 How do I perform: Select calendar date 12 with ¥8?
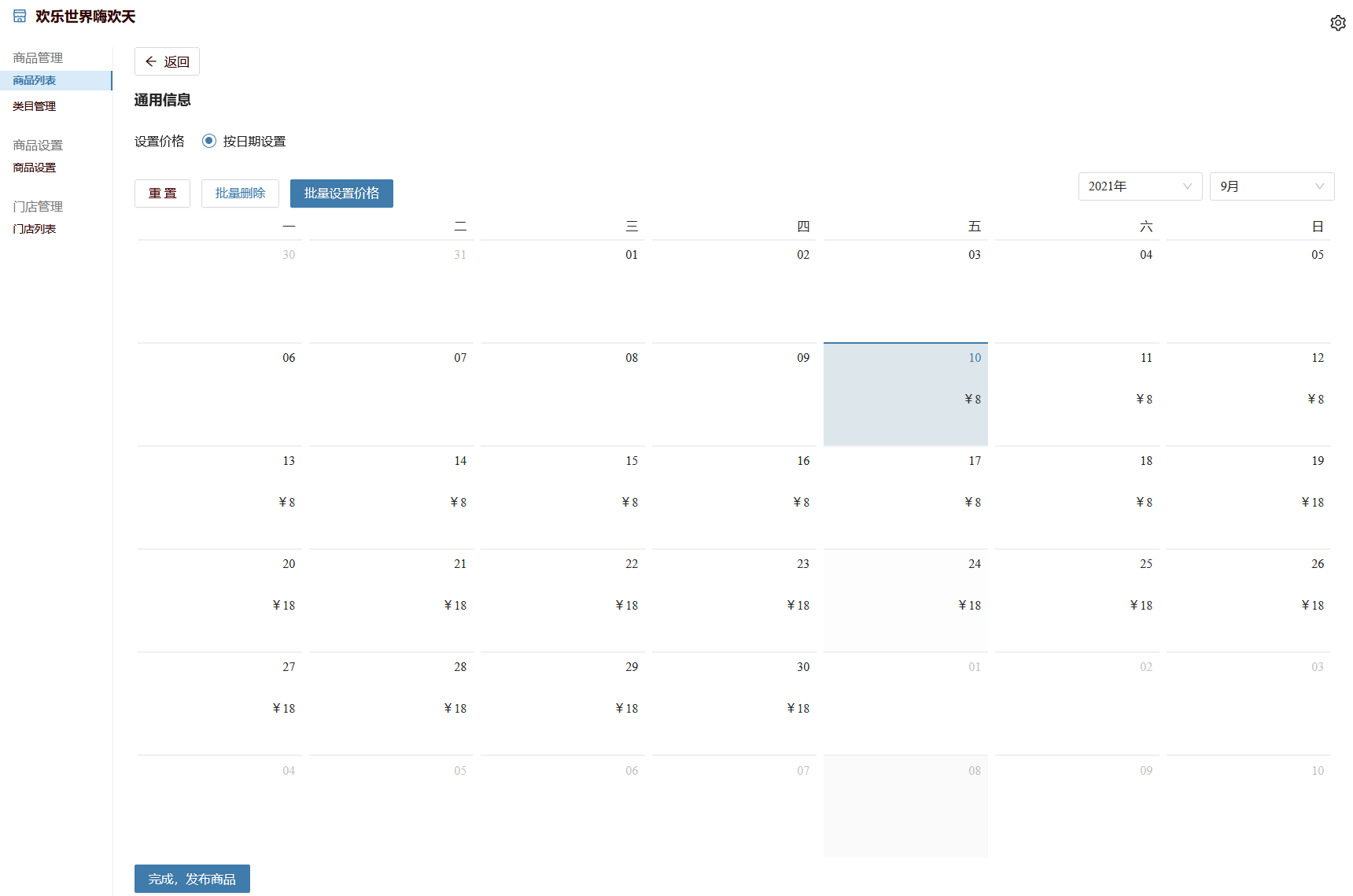[1248, 394]
